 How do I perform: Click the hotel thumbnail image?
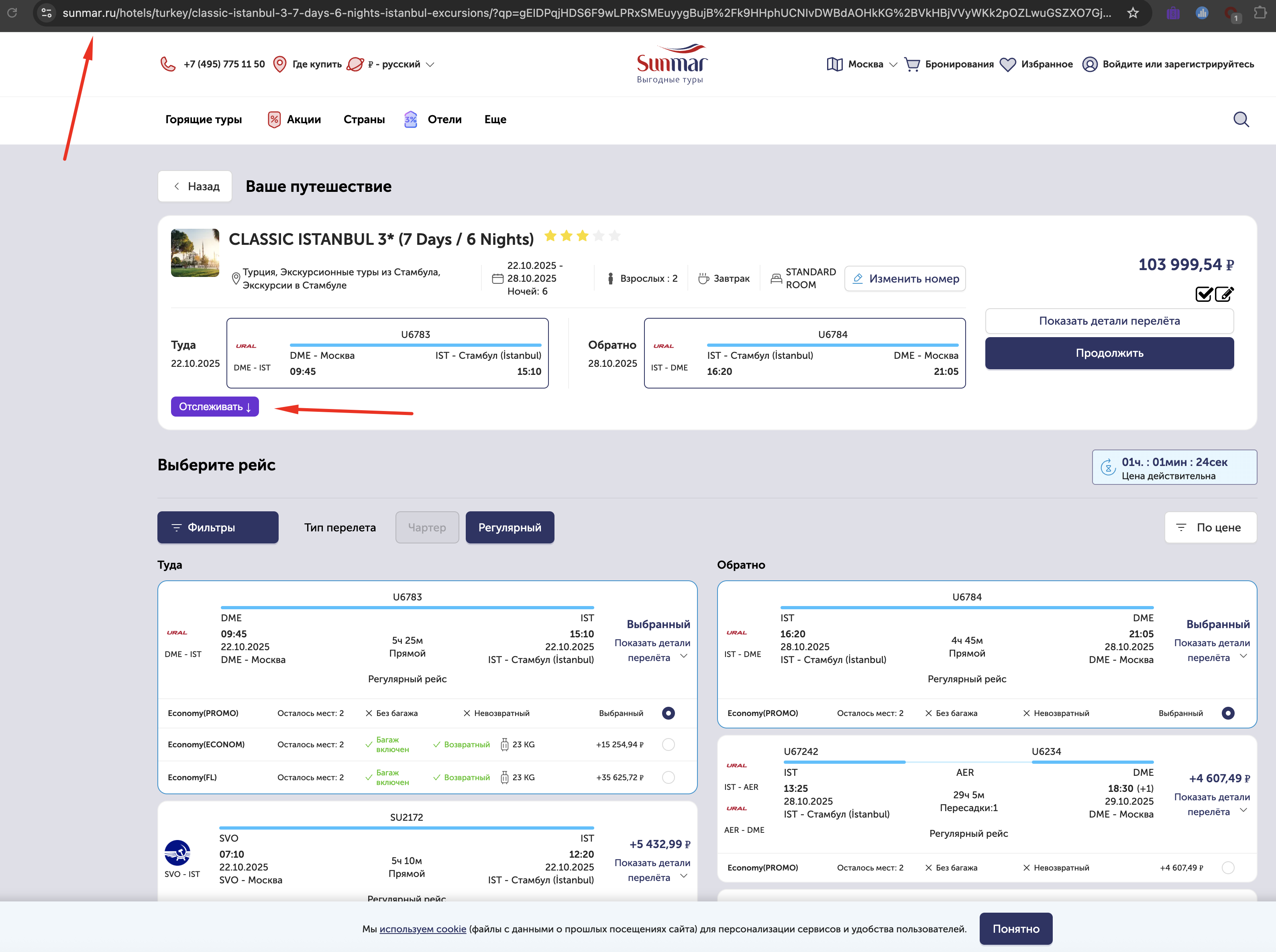tap(195, 253)
